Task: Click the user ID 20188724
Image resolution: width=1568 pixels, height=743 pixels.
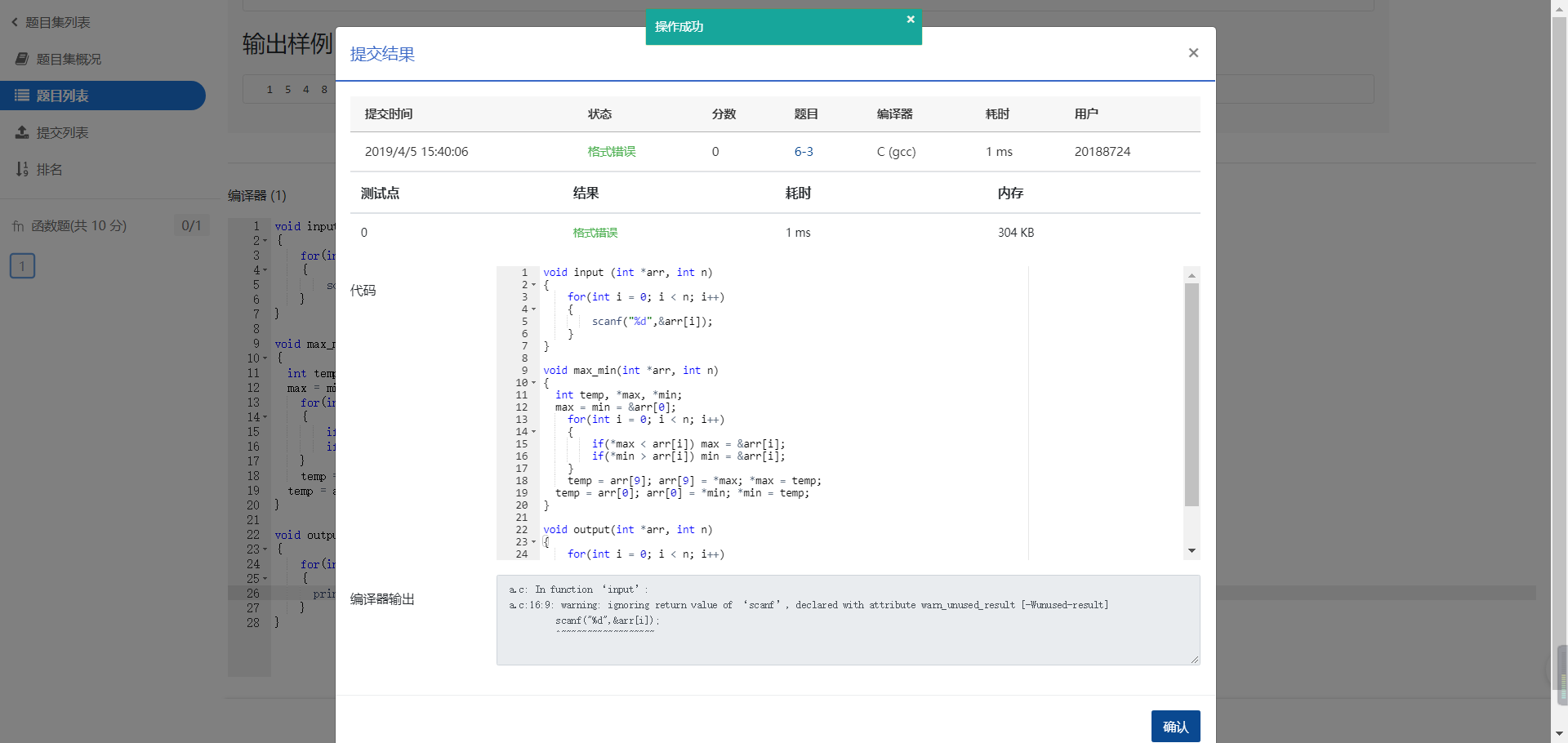Action: [x=1102, y=152]
